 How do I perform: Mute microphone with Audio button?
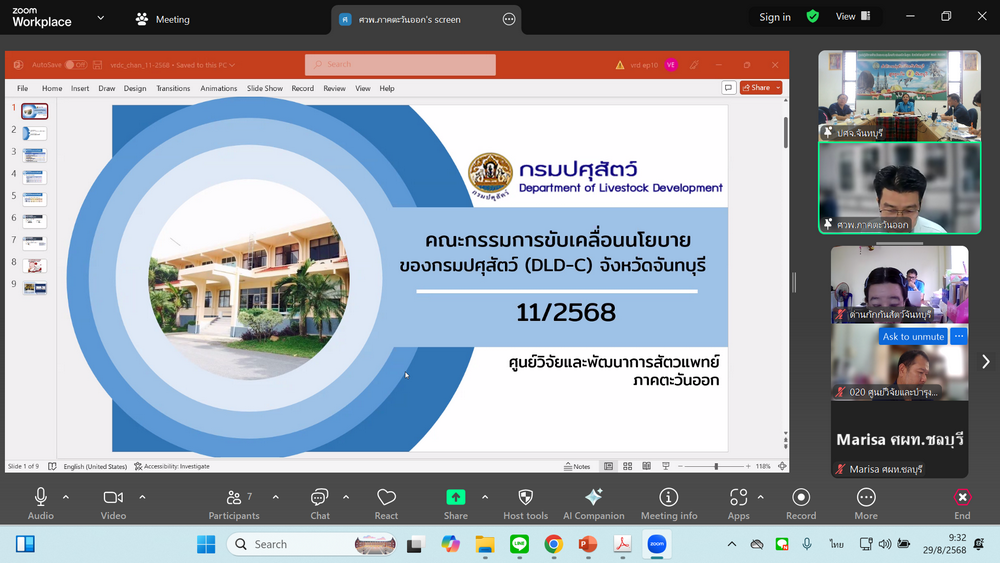[x=40, y=504]
